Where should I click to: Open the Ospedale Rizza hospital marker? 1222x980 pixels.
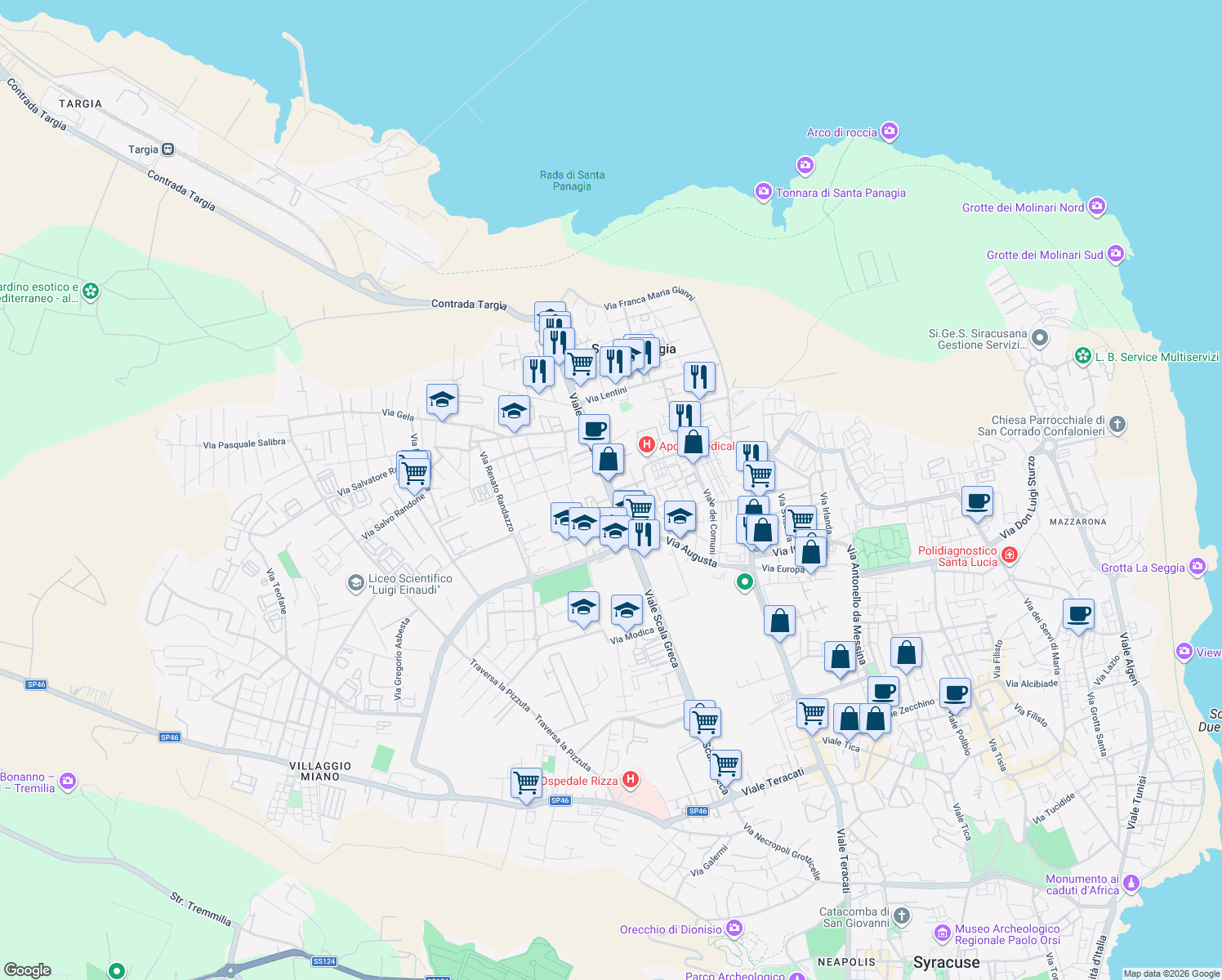(630, 780)
